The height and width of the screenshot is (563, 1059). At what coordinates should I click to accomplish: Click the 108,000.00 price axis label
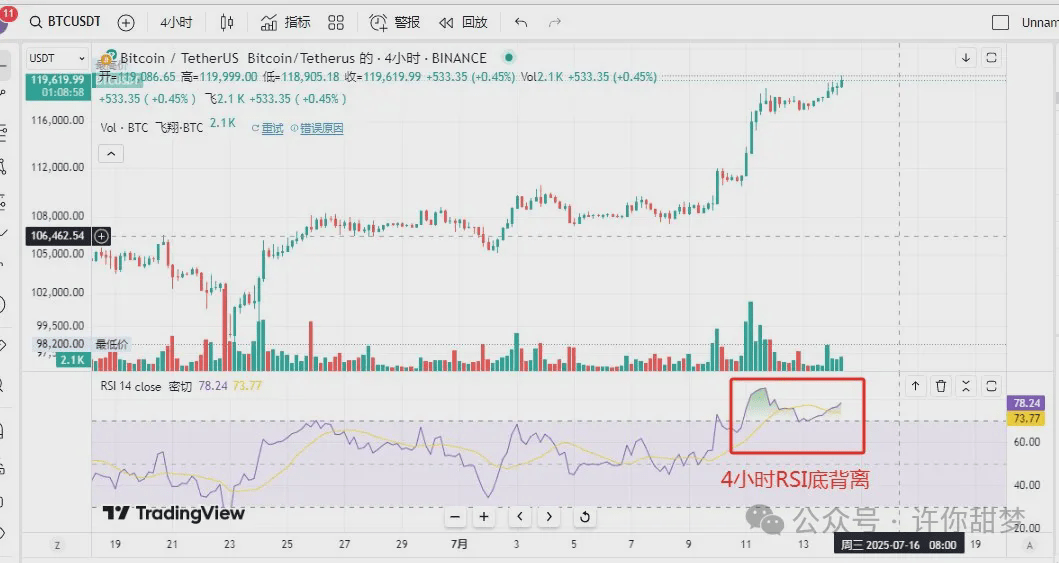(57, 216)
